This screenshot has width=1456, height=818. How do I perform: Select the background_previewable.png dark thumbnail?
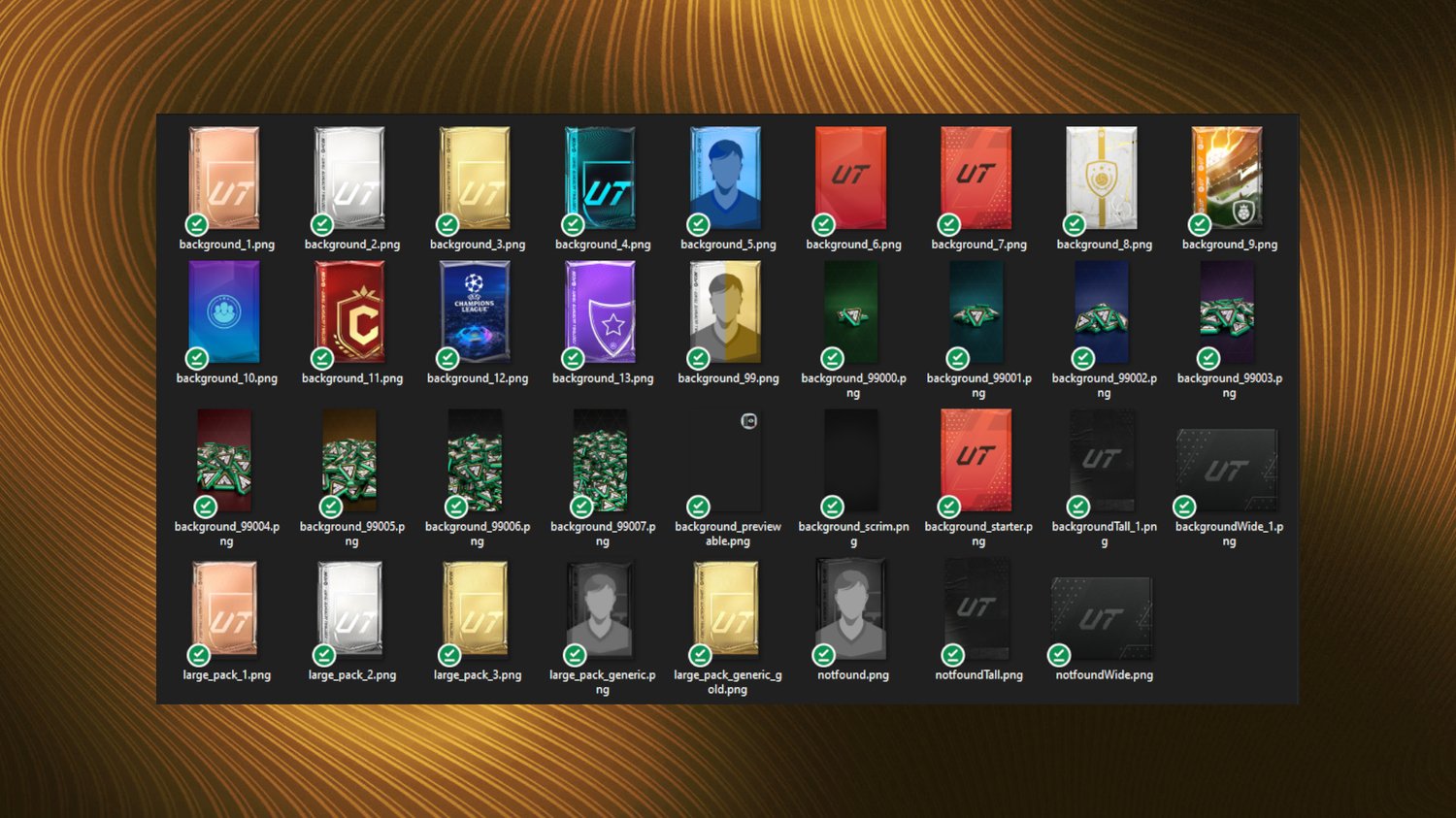[725, 461]
